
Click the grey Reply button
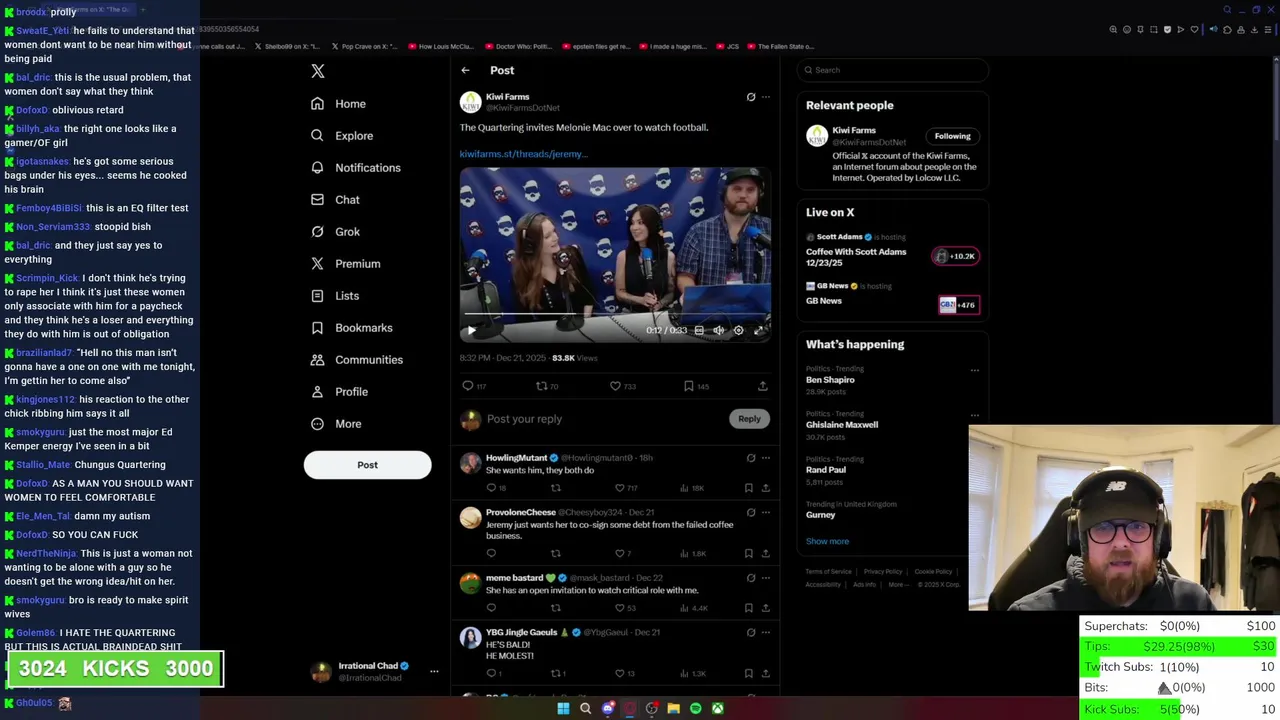pyautogui.click(x=749, y=419)
